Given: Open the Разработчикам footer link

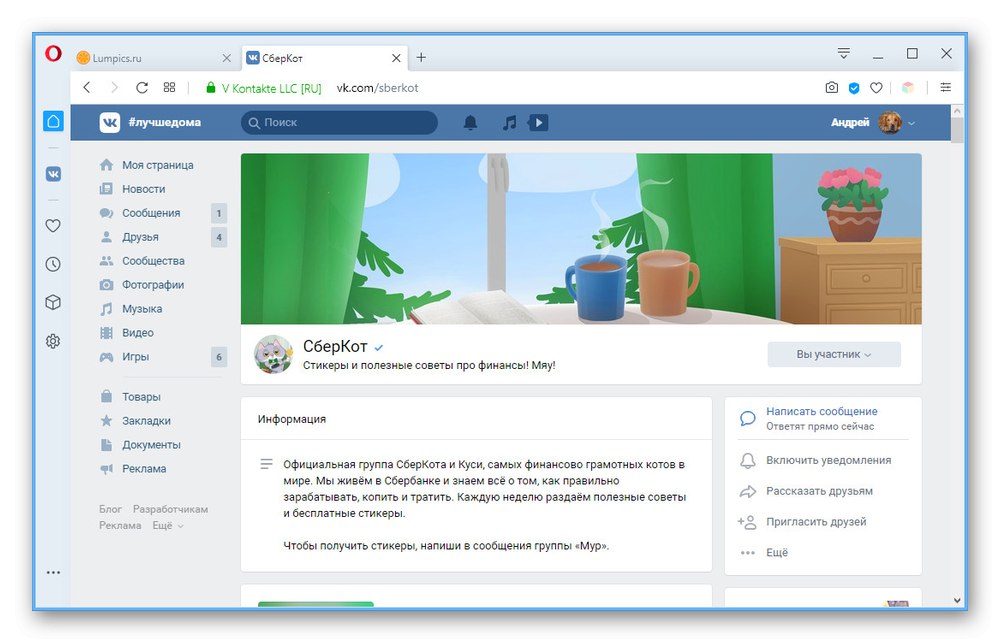Looking at the screenshot, I should pyautogui.click(x=170, y=509).
